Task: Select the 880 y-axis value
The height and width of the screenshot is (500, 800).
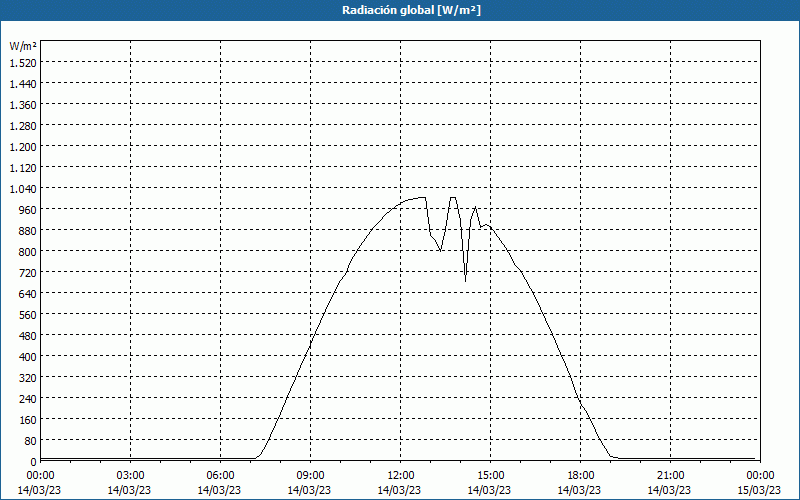Action: click(x=28, y=231)
